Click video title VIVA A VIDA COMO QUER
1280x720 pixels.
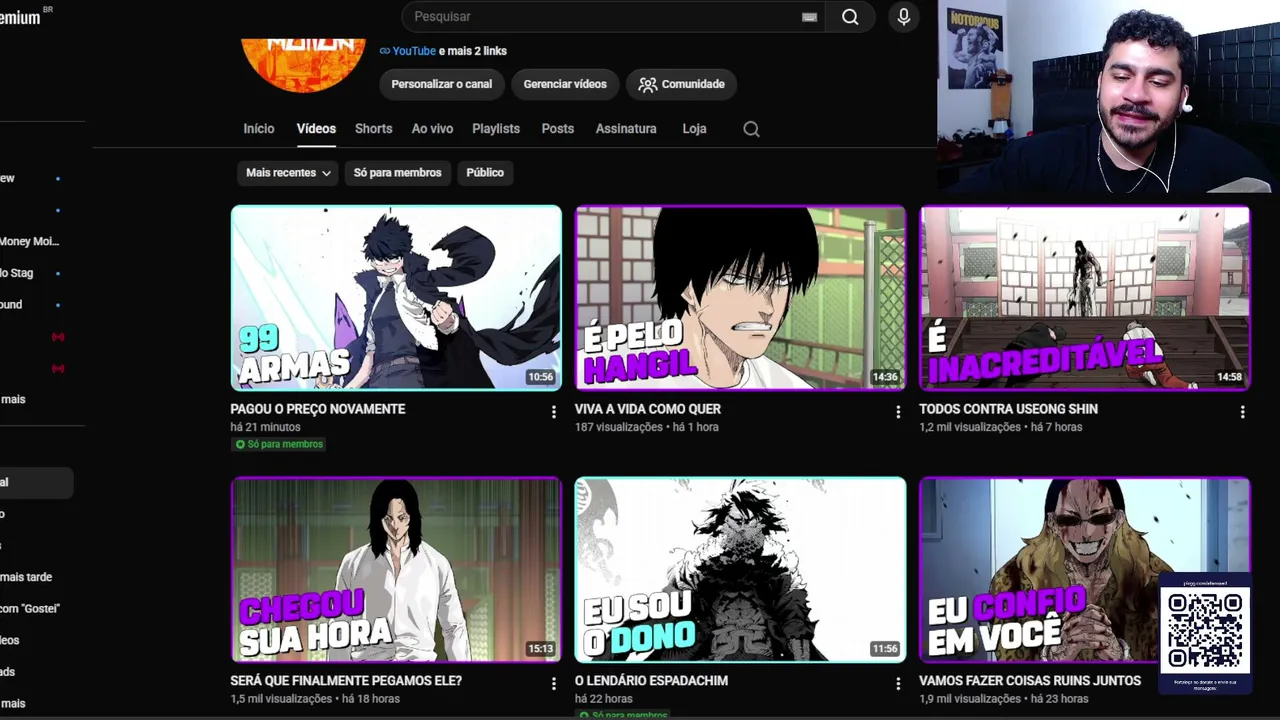[648, 409]
